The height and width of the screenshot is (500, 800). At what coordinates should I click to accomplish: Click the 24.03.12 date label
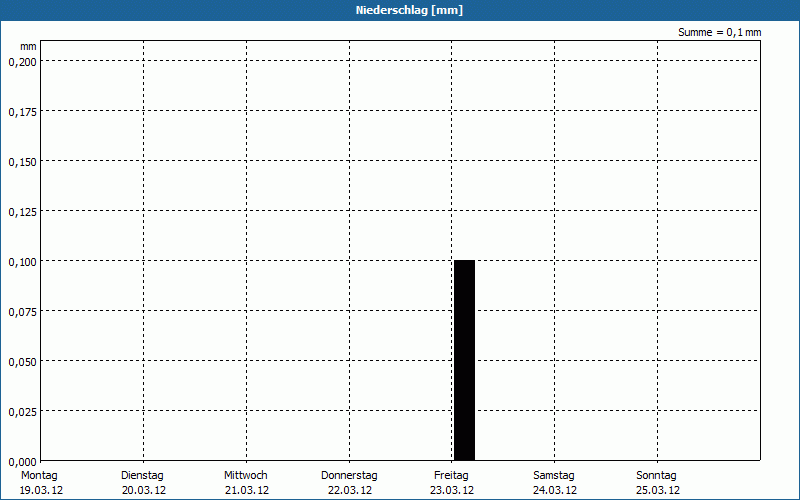(555, 491)
